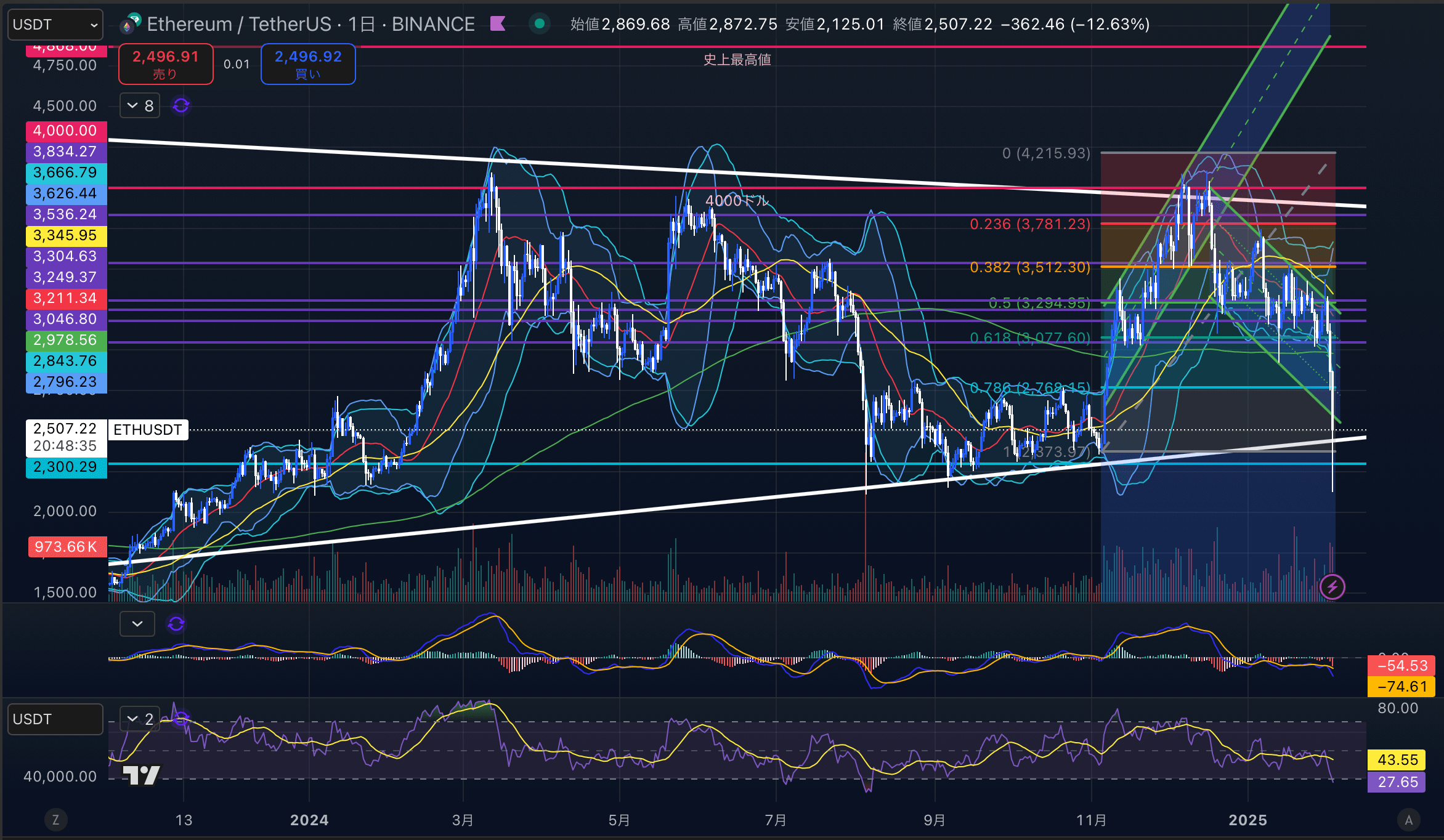
Task: Click the 3月 label on time axis
Action: click(463, 820)
